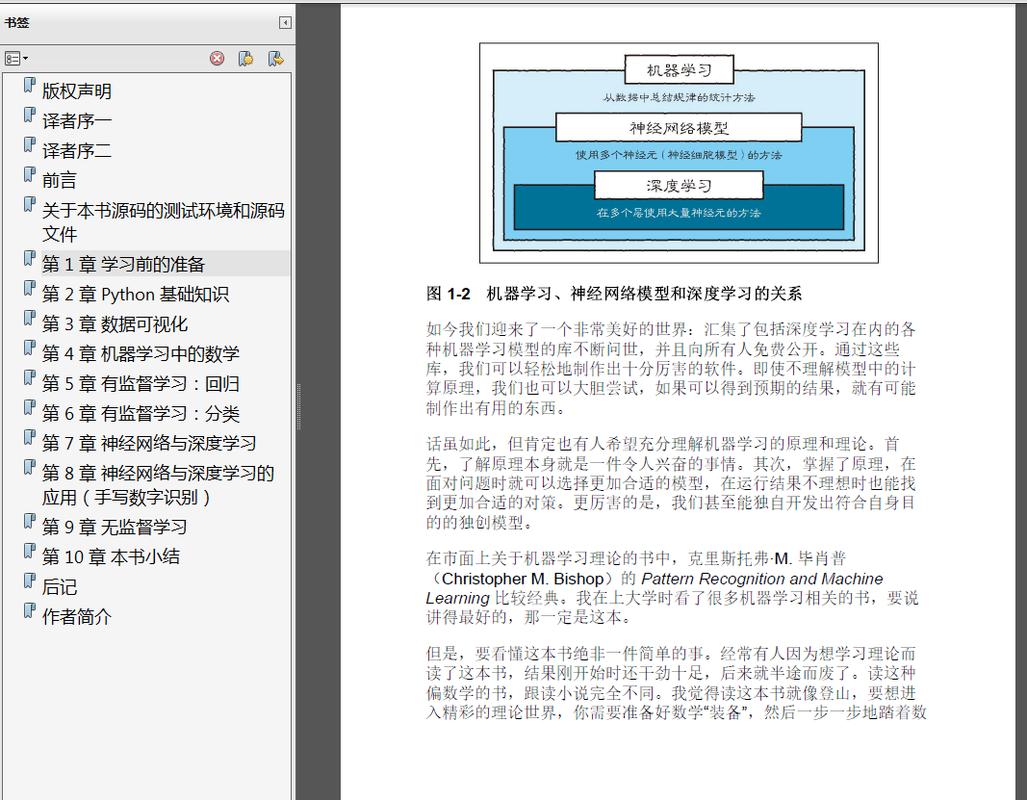
Task: Click the vertical scrollbar of the document pane
Action: (x=322, y=400)
